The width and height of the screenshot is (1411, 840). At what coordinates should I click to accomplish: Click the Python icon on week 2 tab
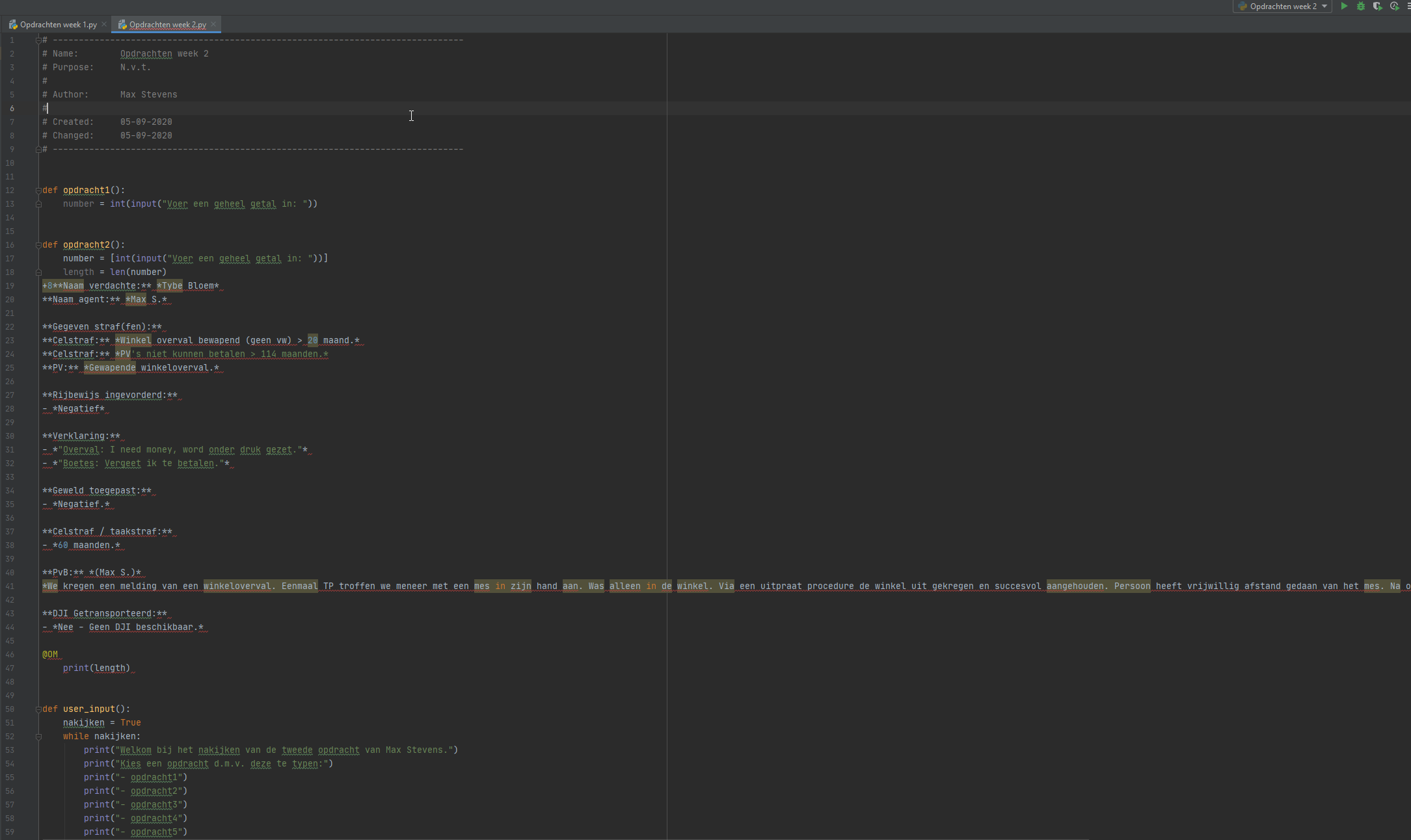[122, 25]
